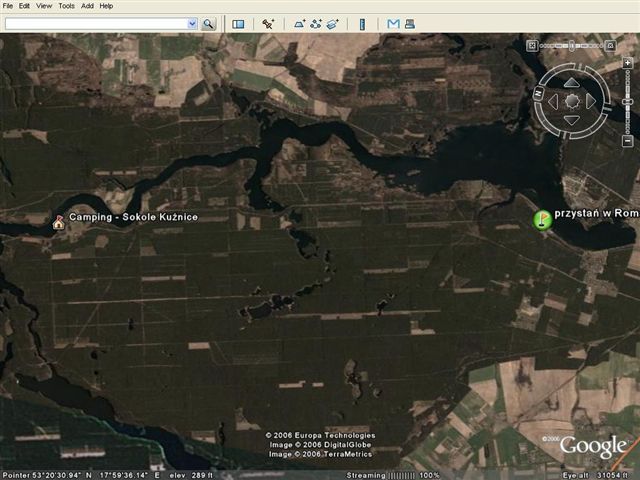The height and width of the screenshot is (480, 640).
Task: Click the search magnifier button
Action: (x=209, y=23)
